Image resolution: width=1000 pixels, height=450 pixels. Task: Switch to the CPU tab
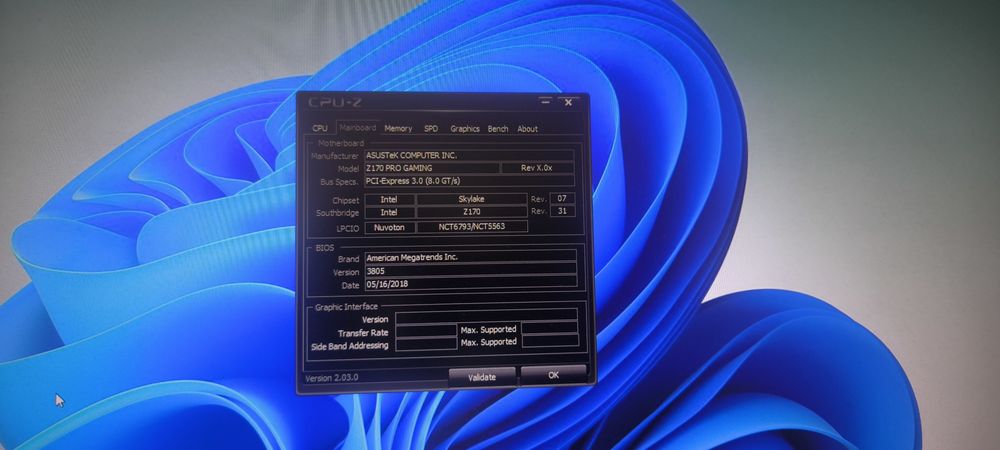coord(320,128)
